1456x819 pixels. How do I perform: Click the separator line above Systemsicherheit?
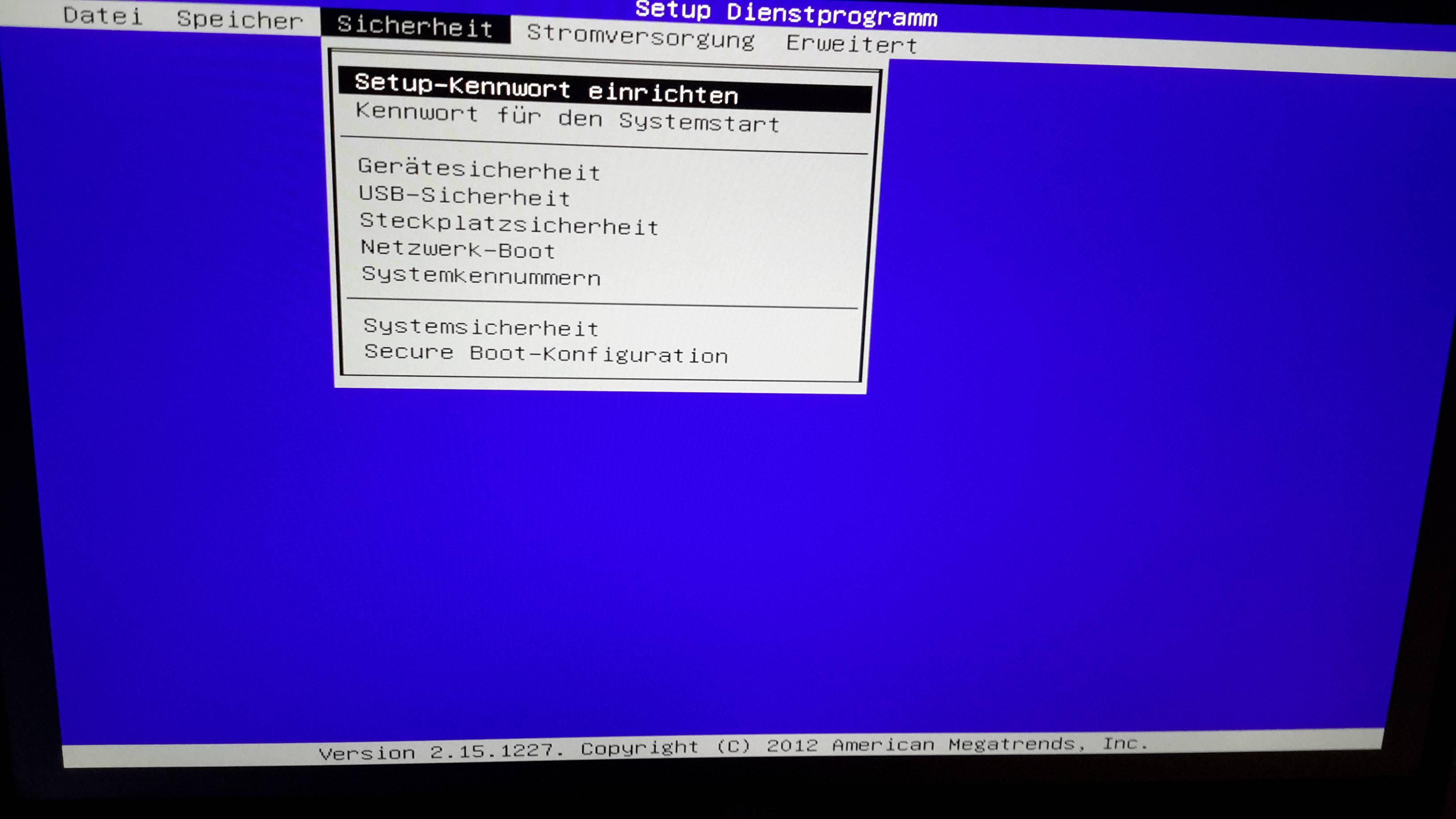(603, 303)
